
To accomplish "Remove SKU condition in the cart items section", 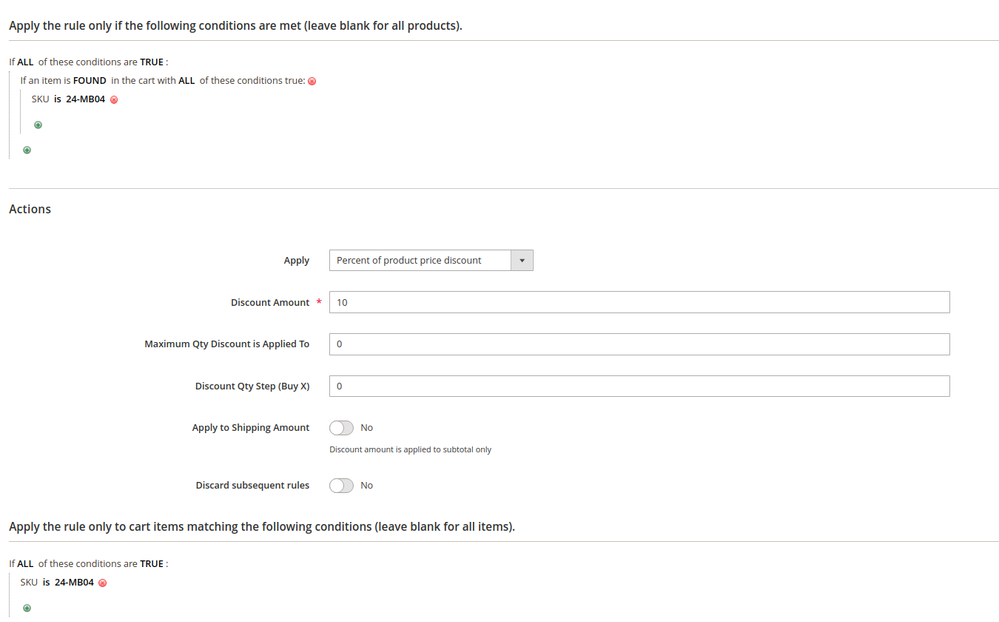I will (103, 583).
